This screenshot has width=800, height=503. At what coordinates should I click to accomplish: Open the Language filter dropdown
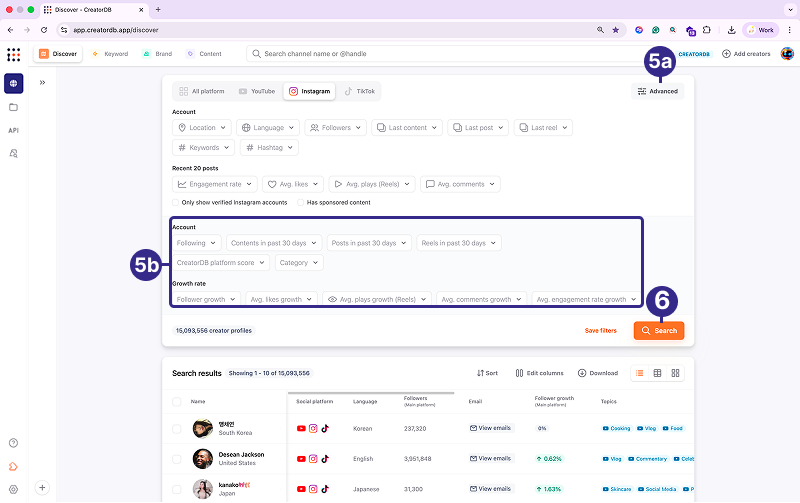pyautogui.click(x=268, y=128)
